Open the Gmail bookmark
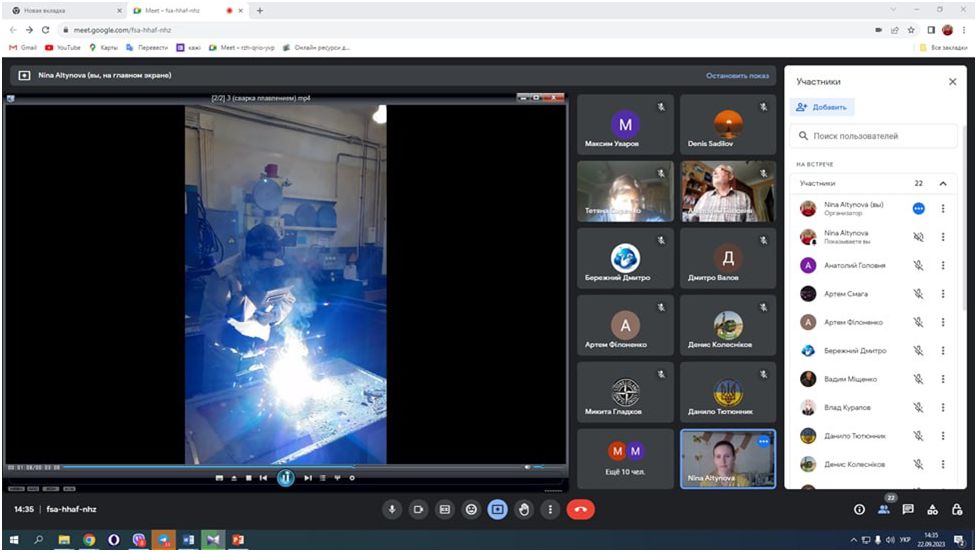The image size is (977, 552). pyautogui.click(x=23, y=47)
